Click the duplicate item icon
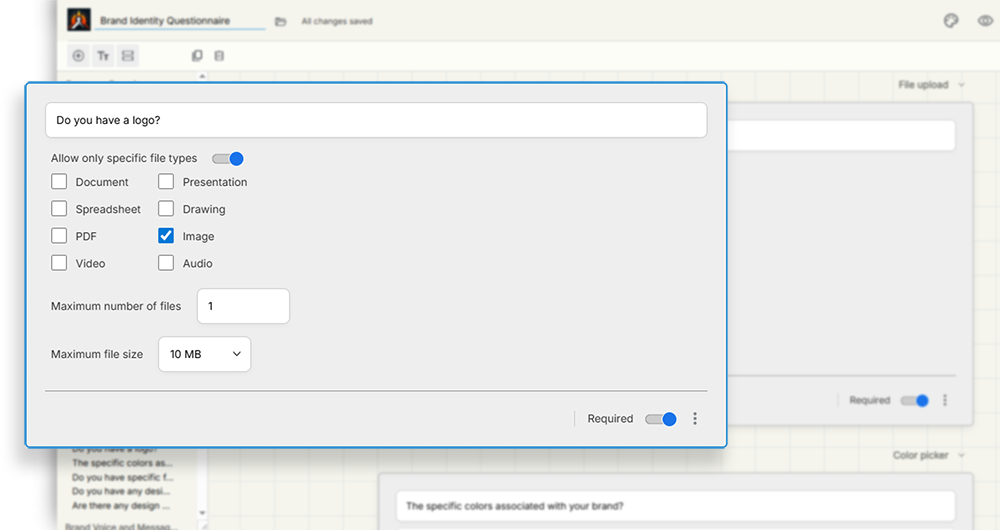This screenshot has height=530, width=1000. (x=197, y=56)
